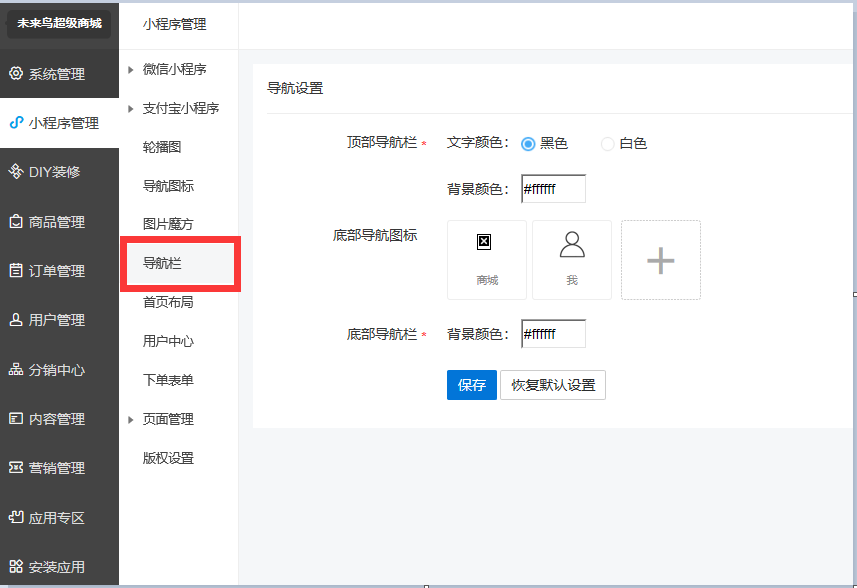The height and width of the screenshot is (588, 857).
Task: Click the 恢复默认设置 button
Action: click(x=553, y=385)
